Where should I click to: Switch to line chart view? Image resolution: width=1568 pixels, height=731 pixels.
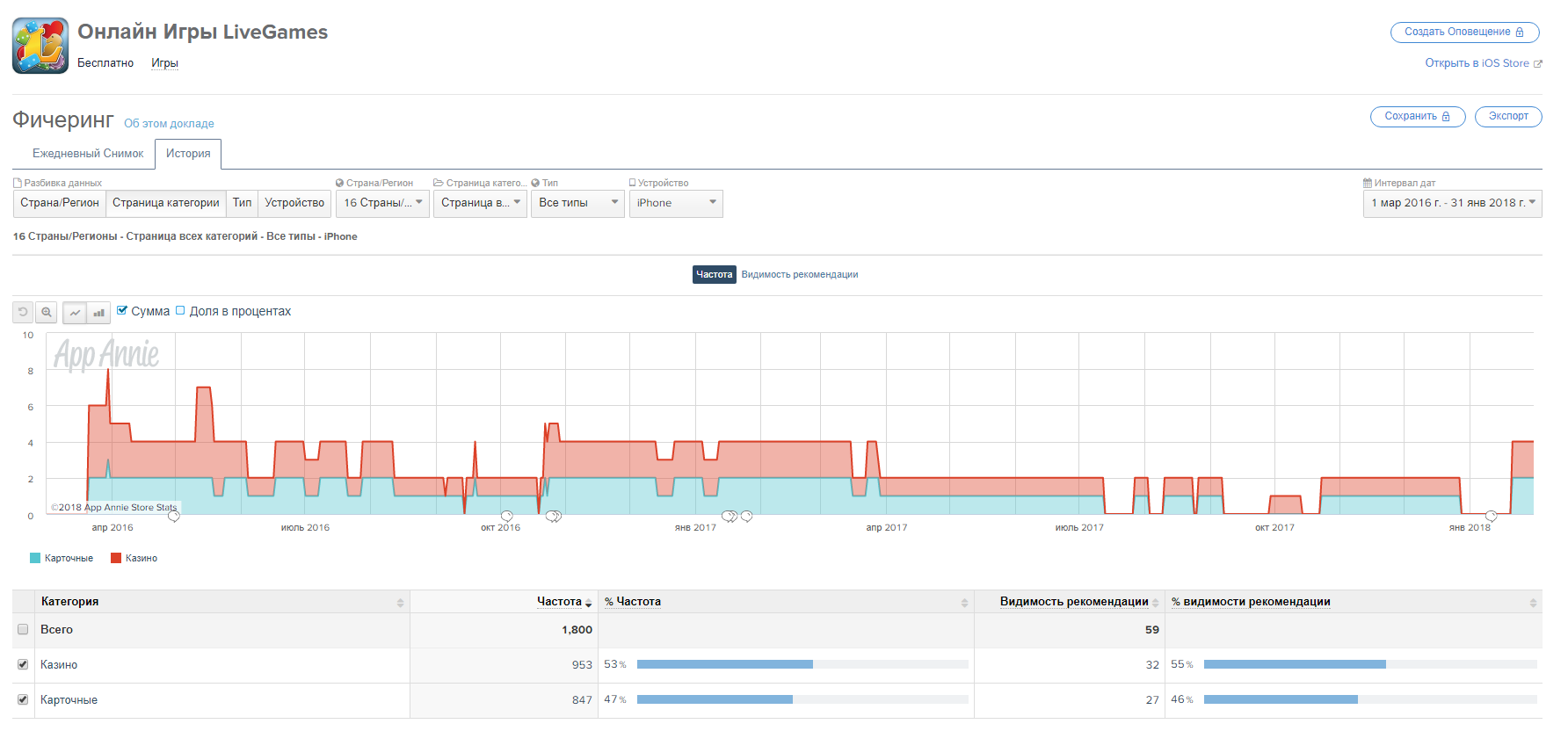(x=75, y=312)
